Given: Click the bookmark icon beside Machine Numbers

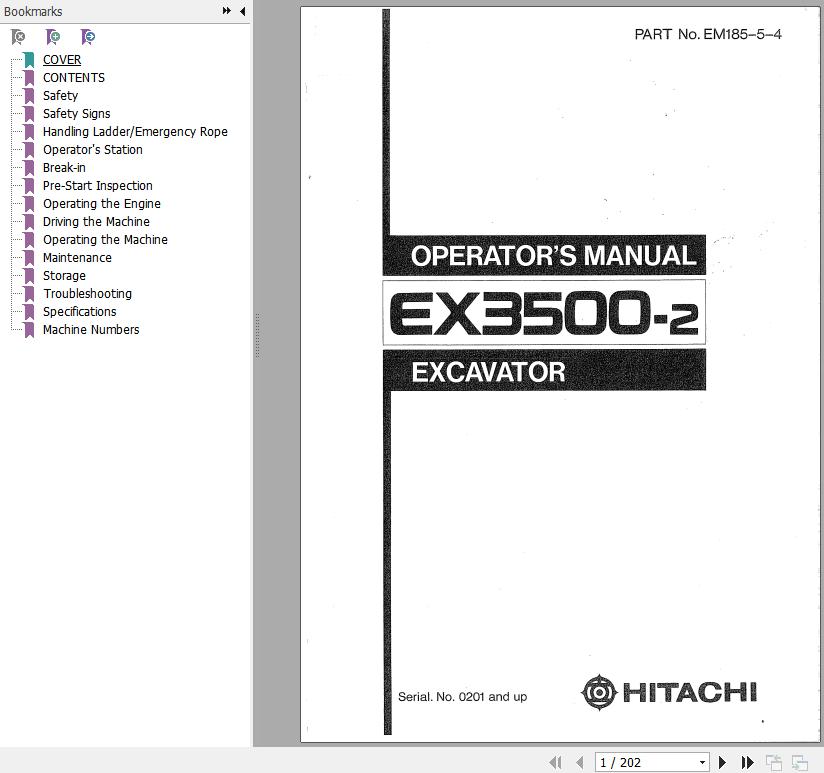Looking at the screenshot, I should 29,329.
